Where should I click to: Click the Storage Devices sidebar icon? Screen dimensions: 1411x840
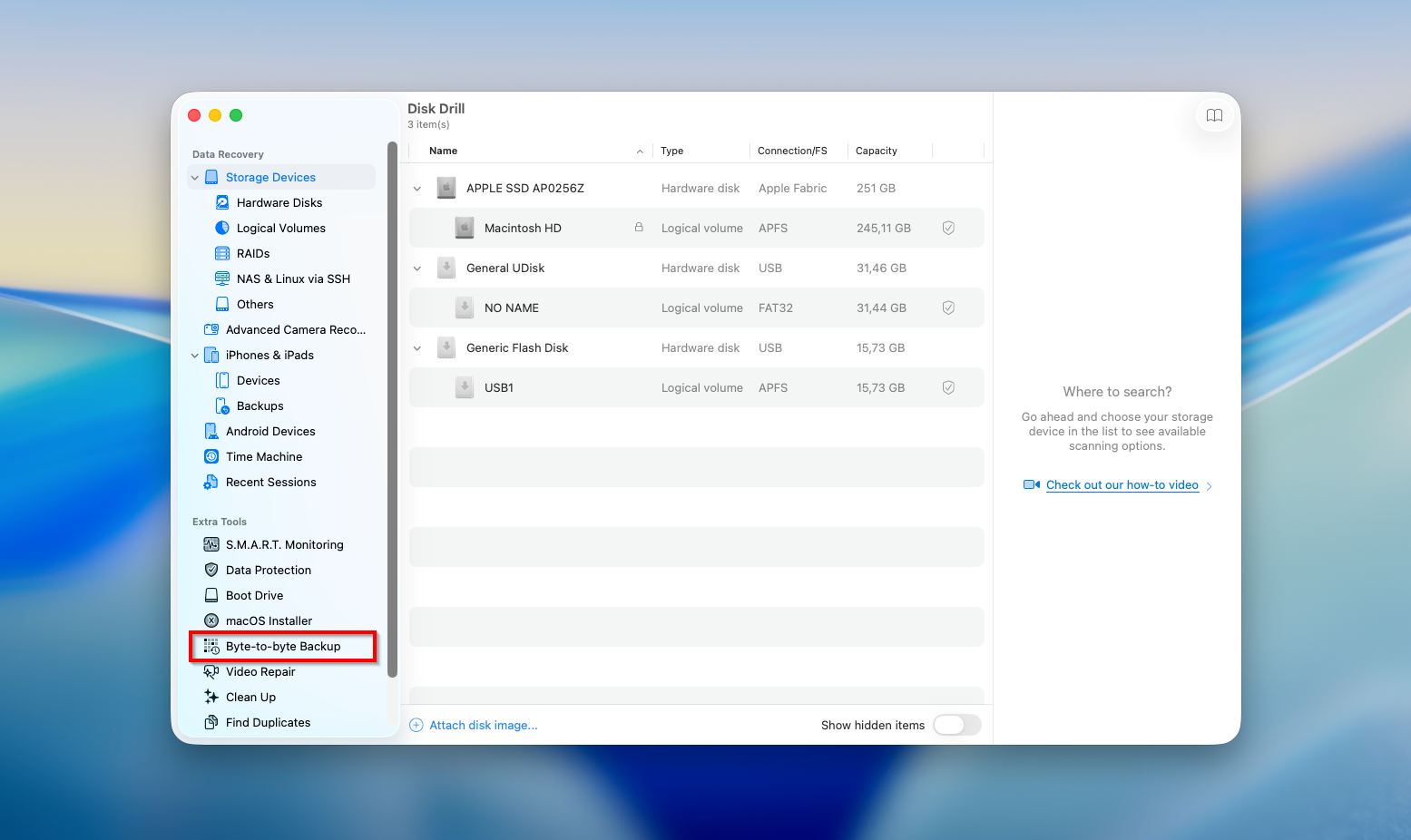(211, 177)
